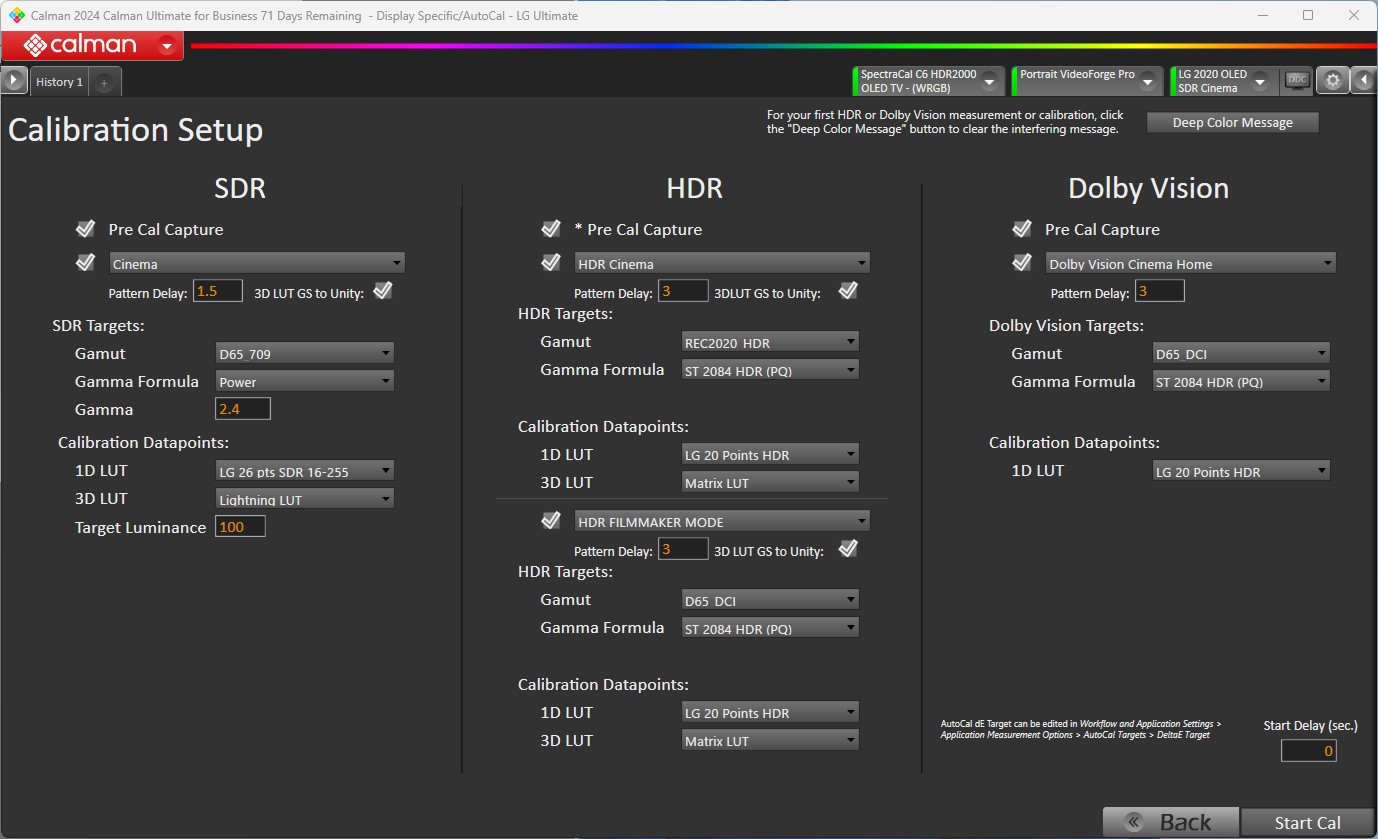Open the LG 26 pts SDR 16-255 dropdown
The height and width of the screenshot is (839, 1378).
(305, 471)
